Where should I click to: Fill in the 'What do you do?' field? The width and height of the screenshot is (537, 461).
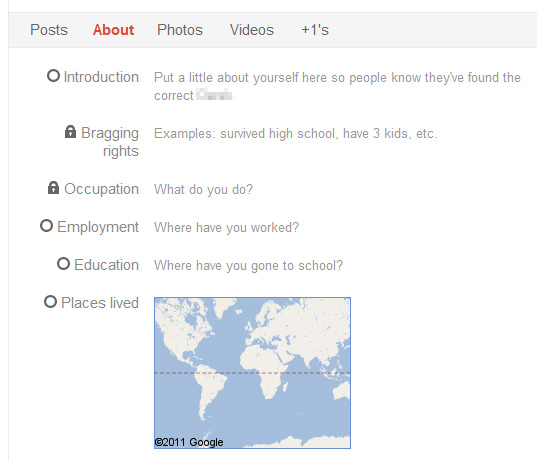point(203,189)
